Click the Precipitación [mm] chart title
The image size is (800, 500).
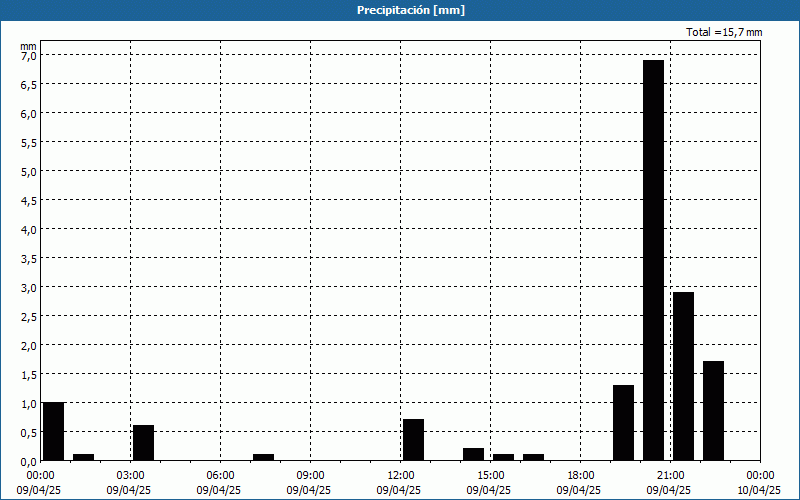411,10
